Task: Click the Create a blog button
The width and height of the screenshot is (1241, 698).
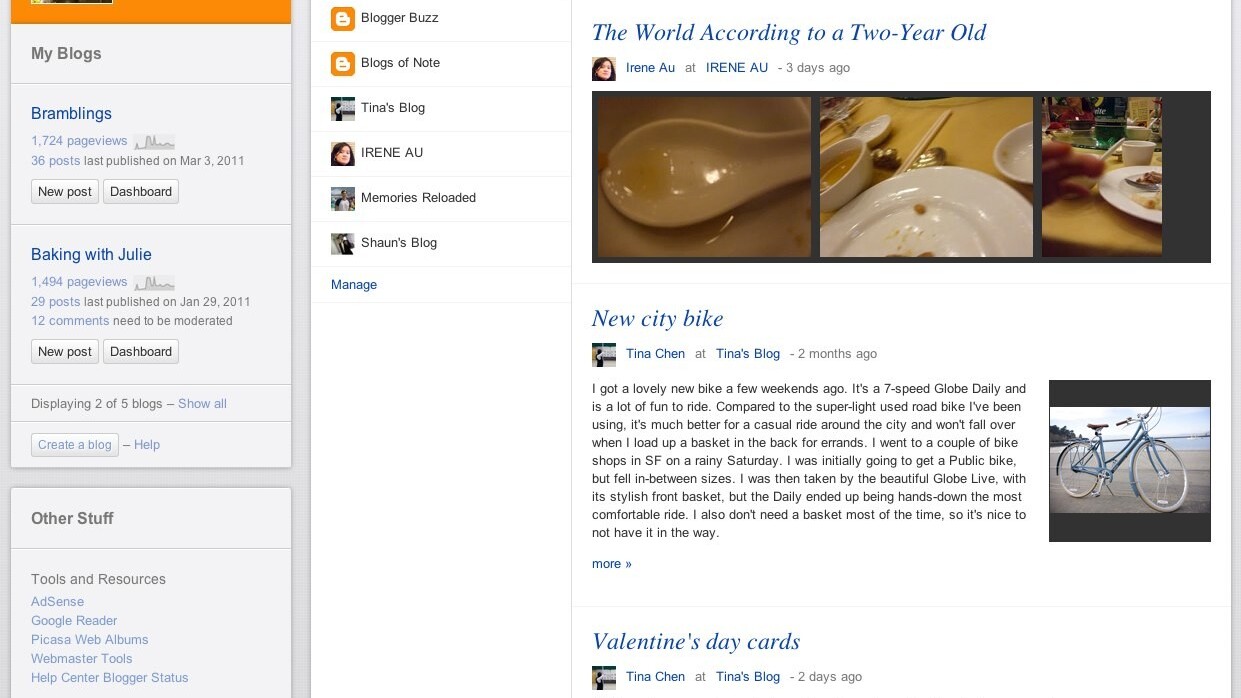Action: (x=75, y=445)
